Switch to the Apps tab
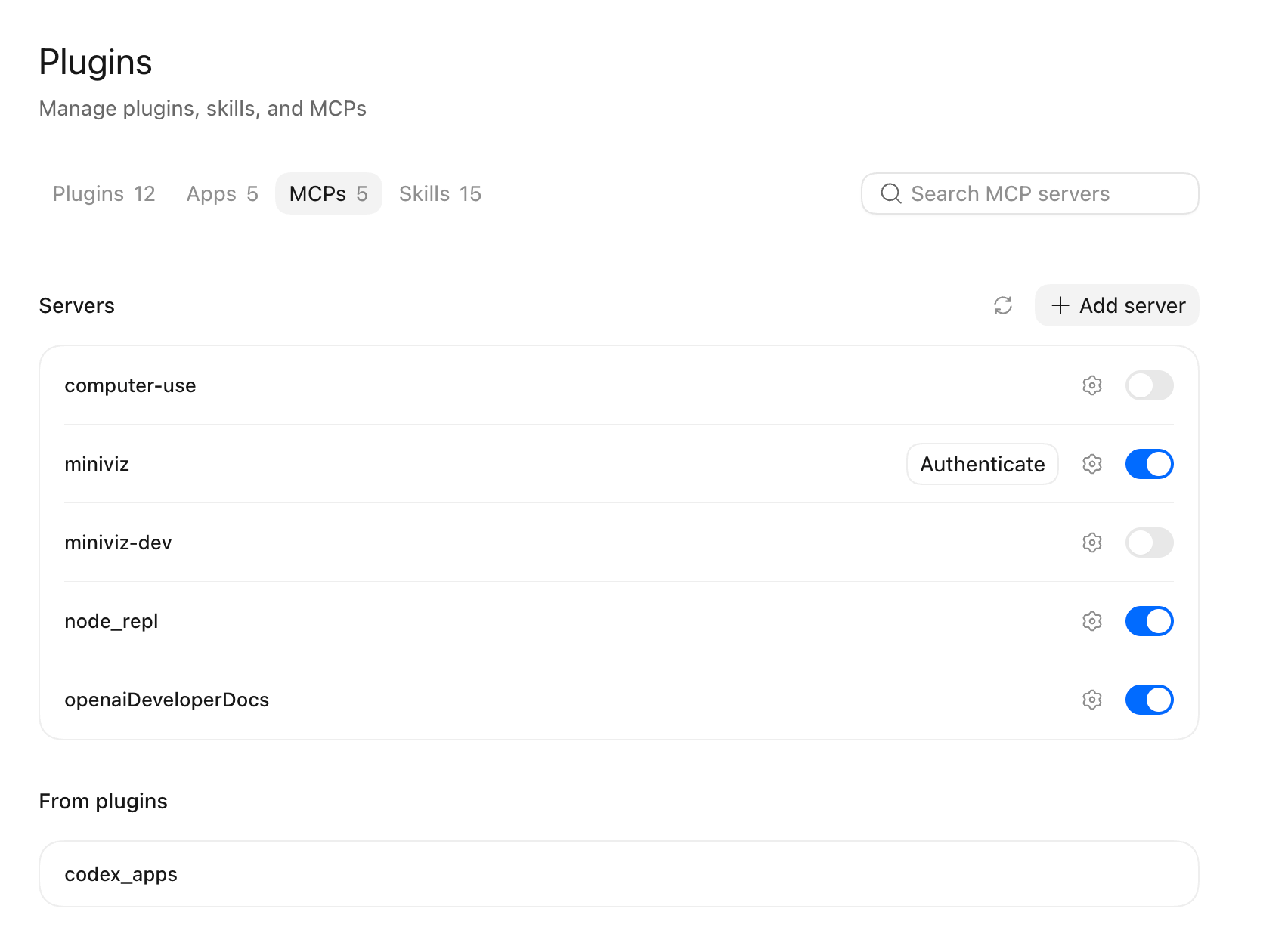Viewport: 1288px width, 946px height. point(222,194)
